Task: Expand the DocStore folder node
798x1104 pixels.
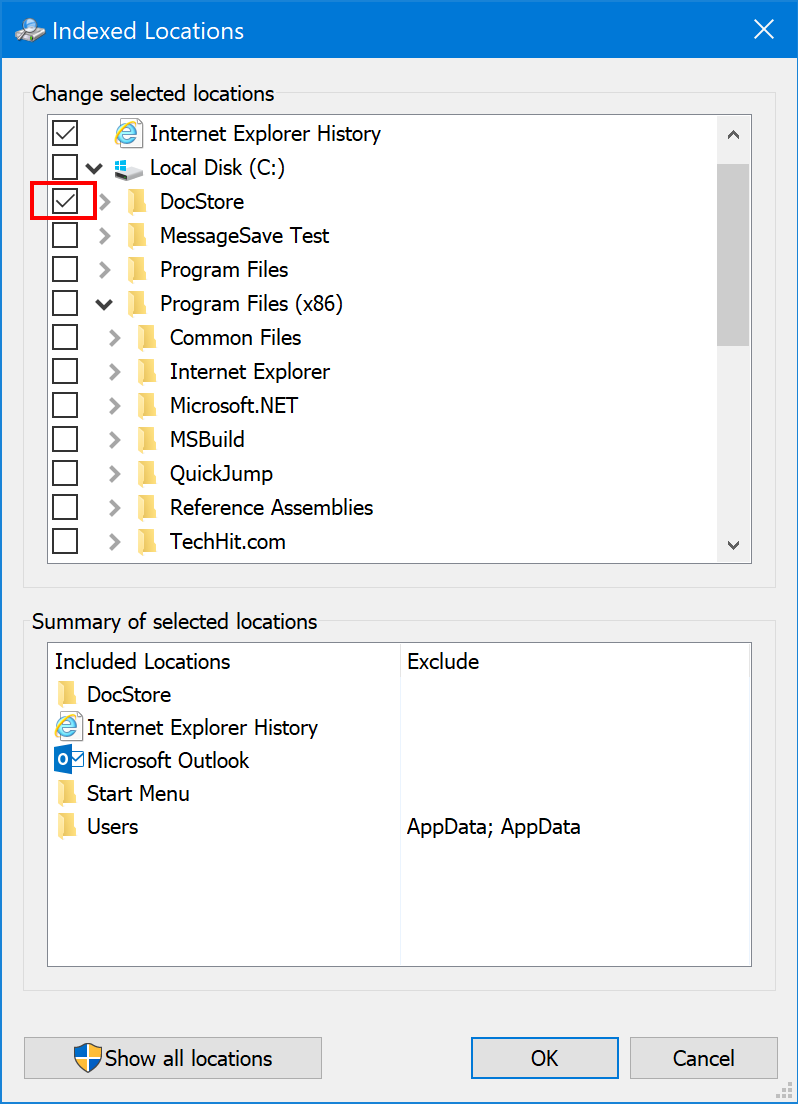Action: [105, 202]
